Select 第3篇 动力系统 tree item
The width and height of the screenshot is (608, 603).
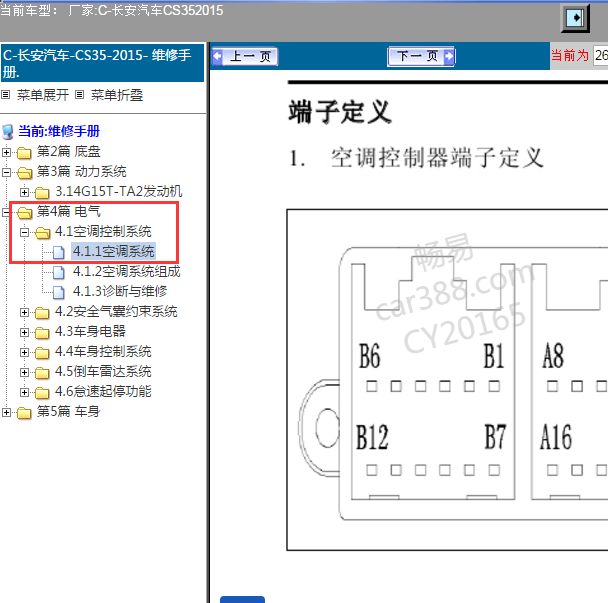coord(81,171)
